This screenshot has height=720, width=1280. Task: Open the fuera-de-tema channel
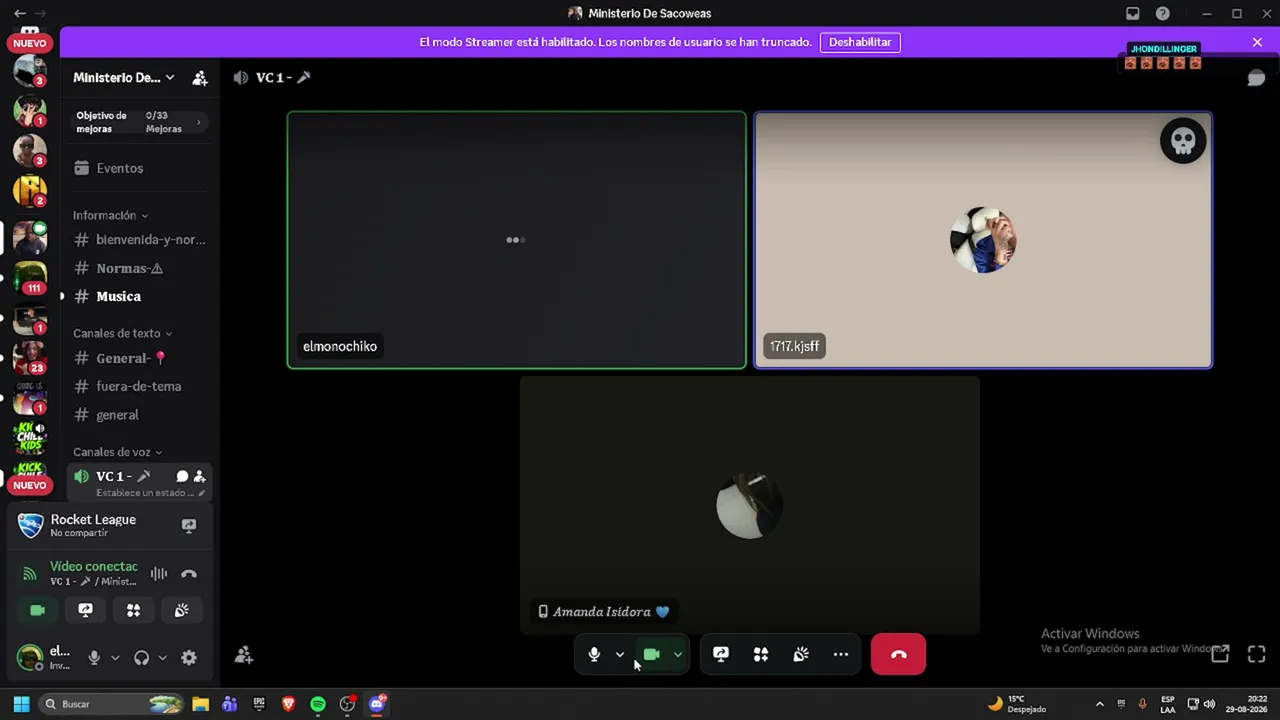point(140,386)
